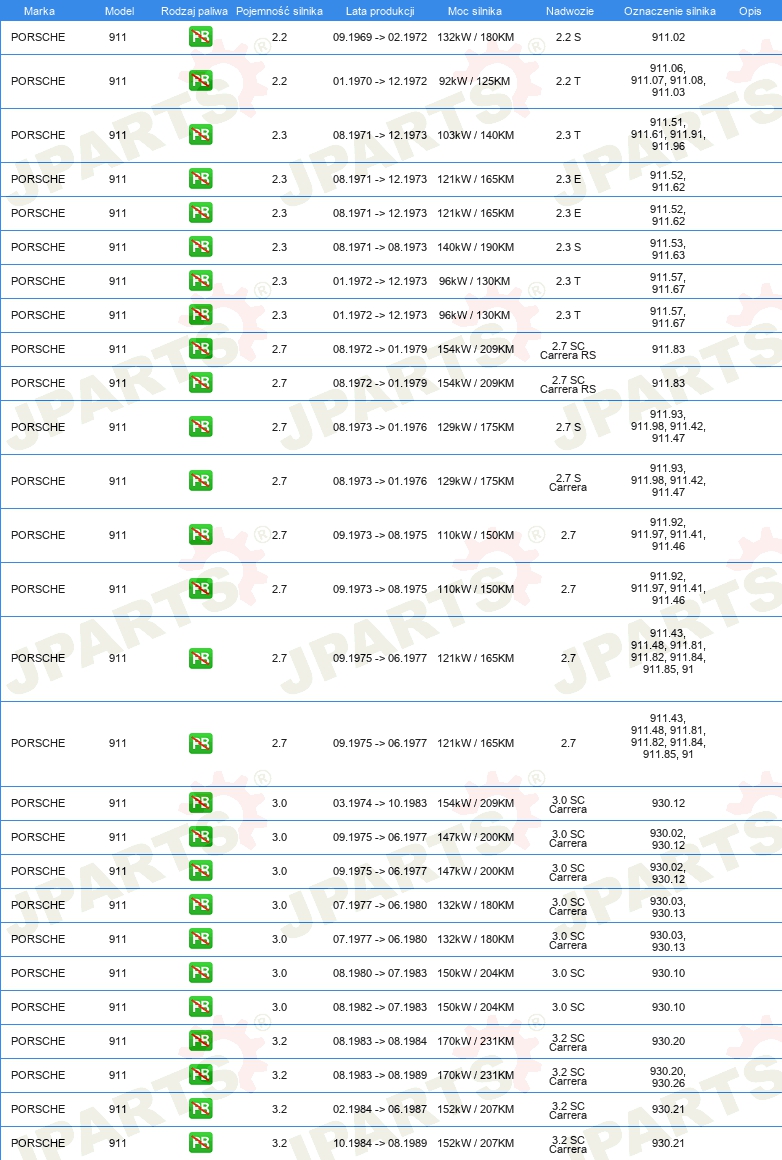Select the fuel type icon in the 140kW / 190KM row
Screen dimensions: 782x1160
coord(200,247)
